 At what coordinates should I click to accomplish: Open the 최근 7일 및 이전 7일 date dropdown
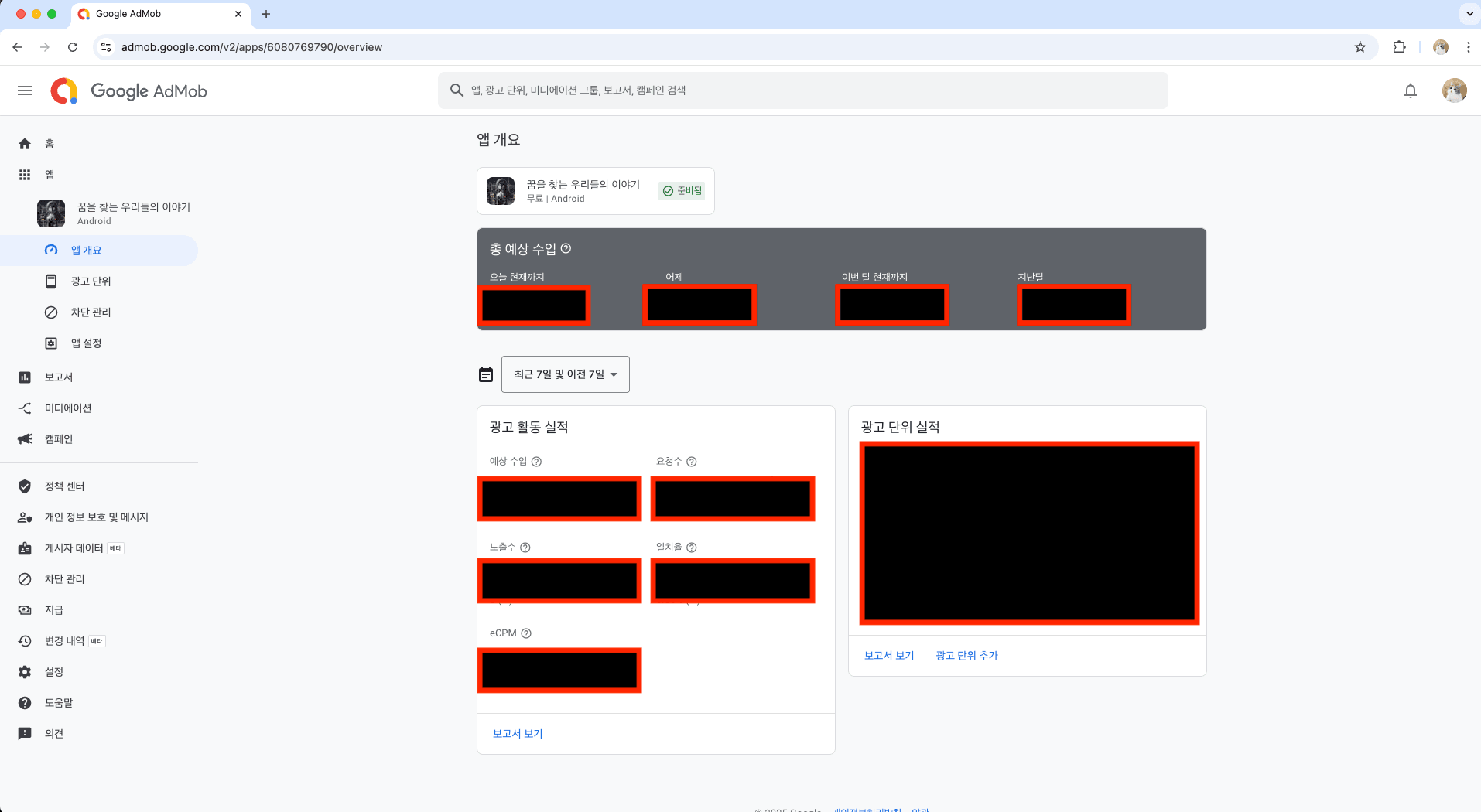tap(566, 374)
